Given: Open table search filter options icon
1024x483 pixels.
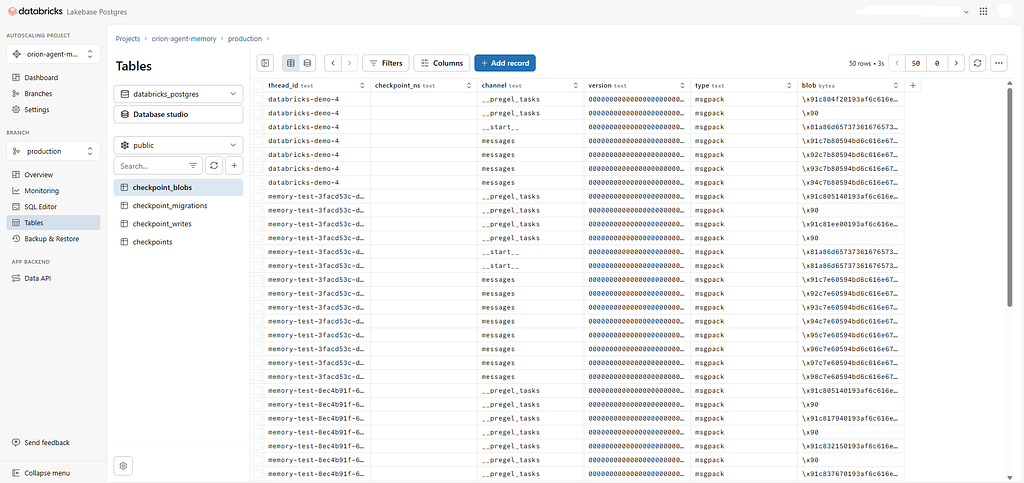Looking at the screenshot, I should [193, 166].
